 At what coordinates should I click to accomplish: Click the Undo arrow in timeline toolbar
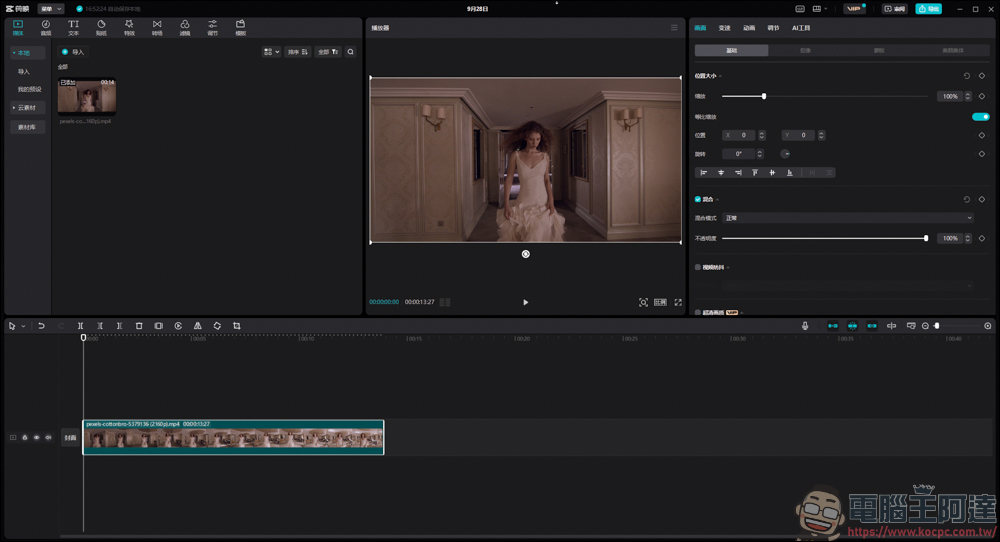click(x=41, y=326)
